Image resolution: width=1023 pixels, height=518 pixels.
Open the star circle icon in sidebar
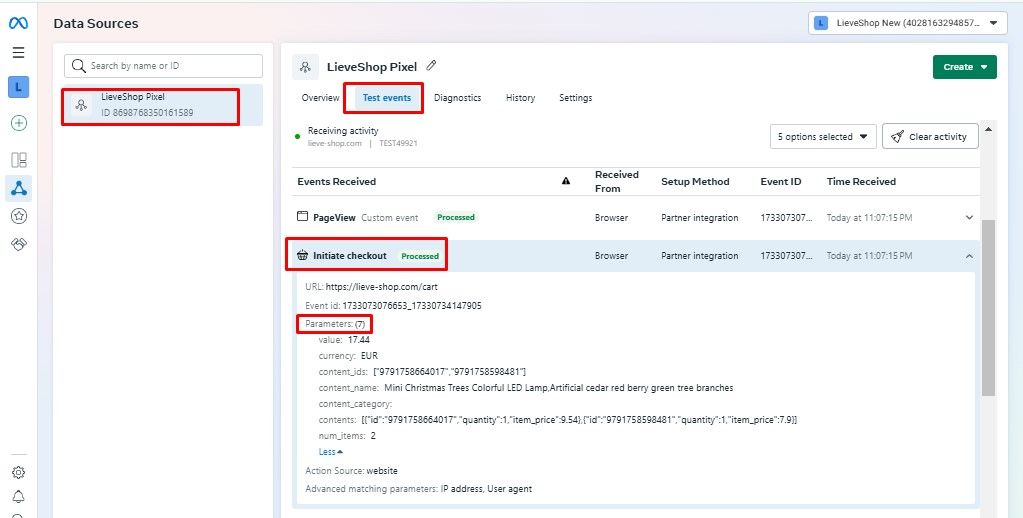(18, 216)
